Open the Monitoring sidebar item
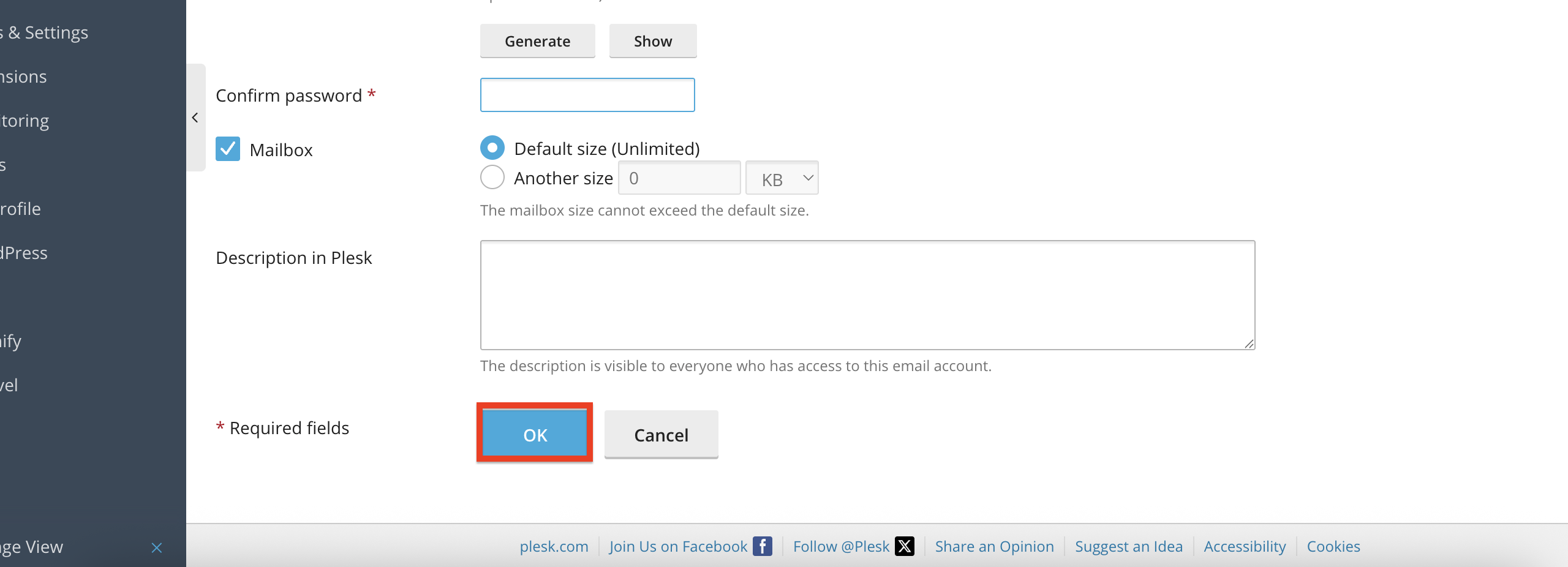The height and width of the screenshot is (567, 1568). pyautogui.click(x=24, y=121)
